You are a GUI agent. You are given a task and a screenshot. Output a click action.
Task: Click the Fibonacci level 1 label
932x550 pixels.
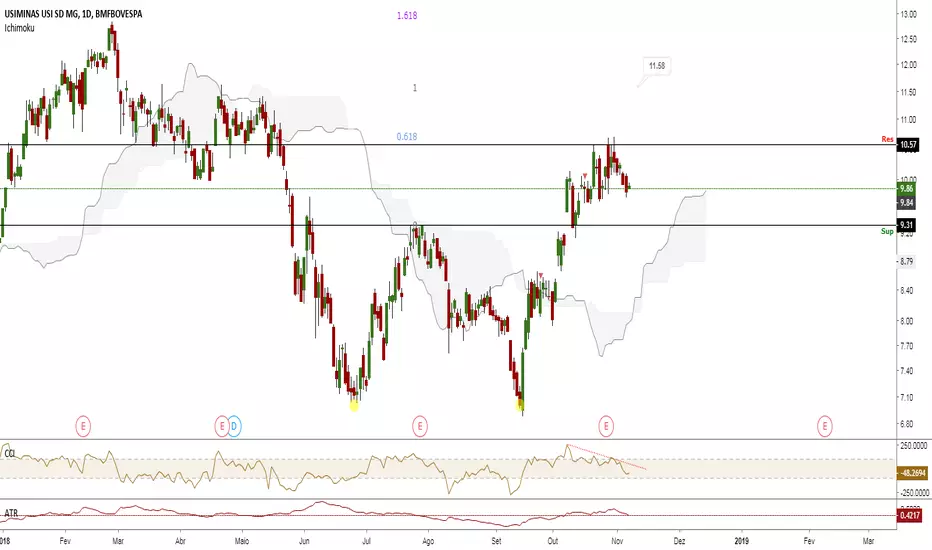click(415, 88)
